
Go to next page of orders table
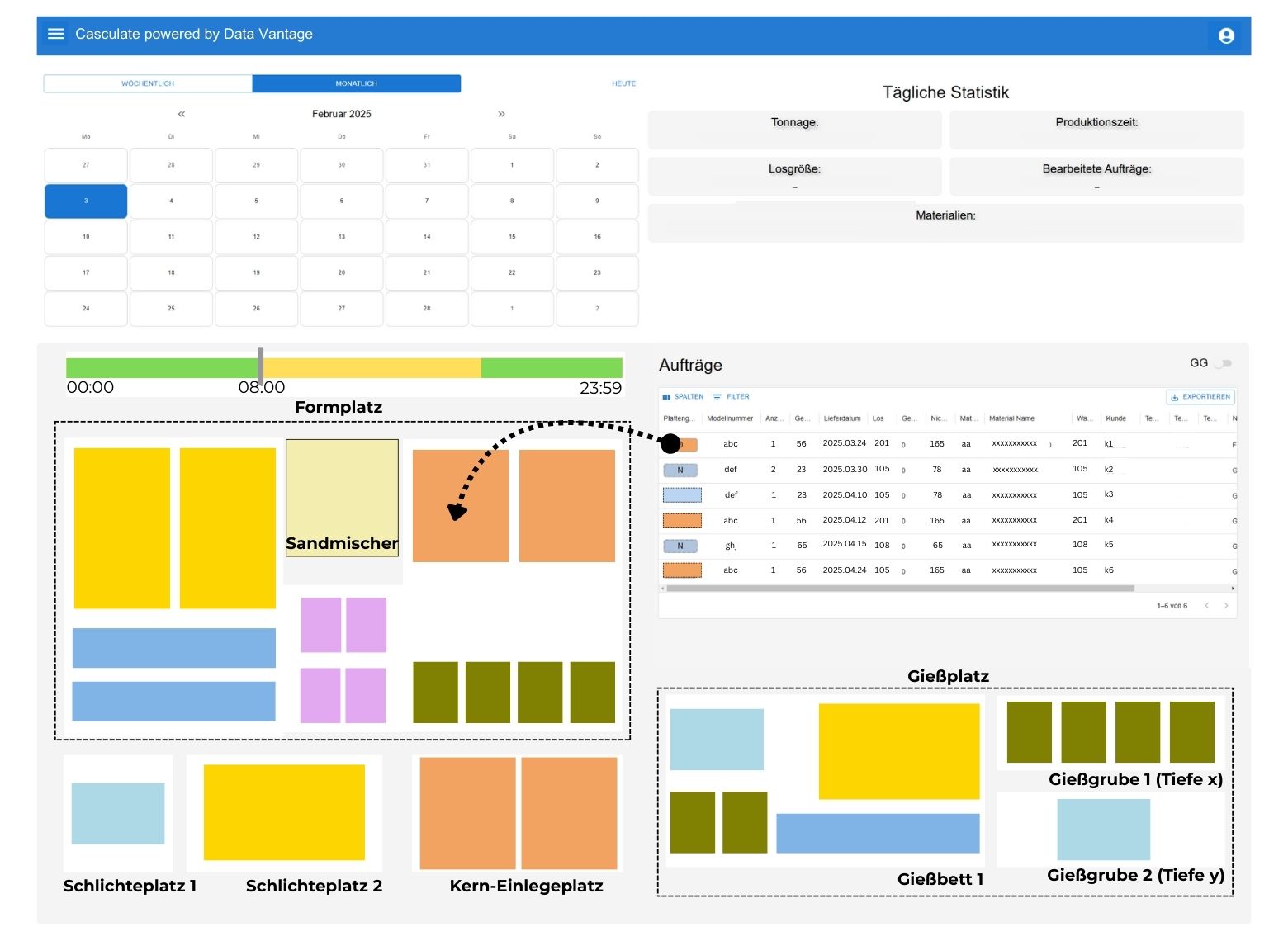click(1226, 606)
